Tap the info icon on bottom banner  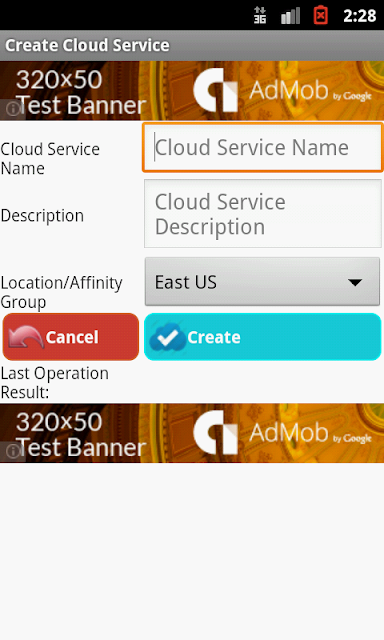[x=13, y=451]
